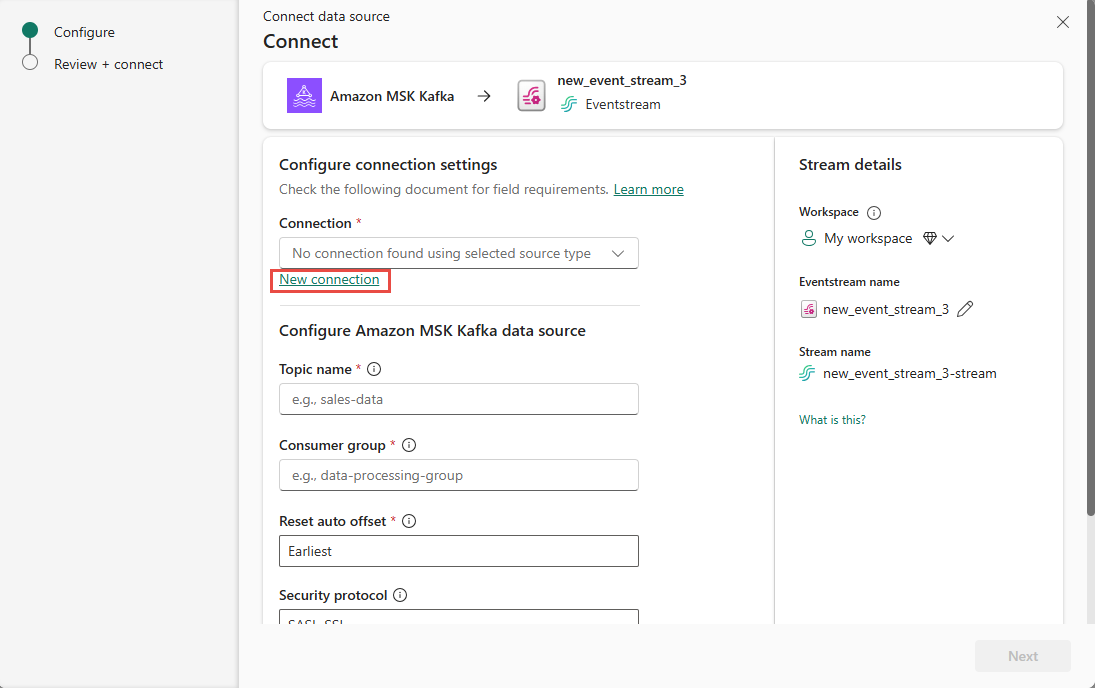Open the Reset auto offset Earliest dropdown
The width and height of the screenshot is (1095, 688).
point(459,551)
